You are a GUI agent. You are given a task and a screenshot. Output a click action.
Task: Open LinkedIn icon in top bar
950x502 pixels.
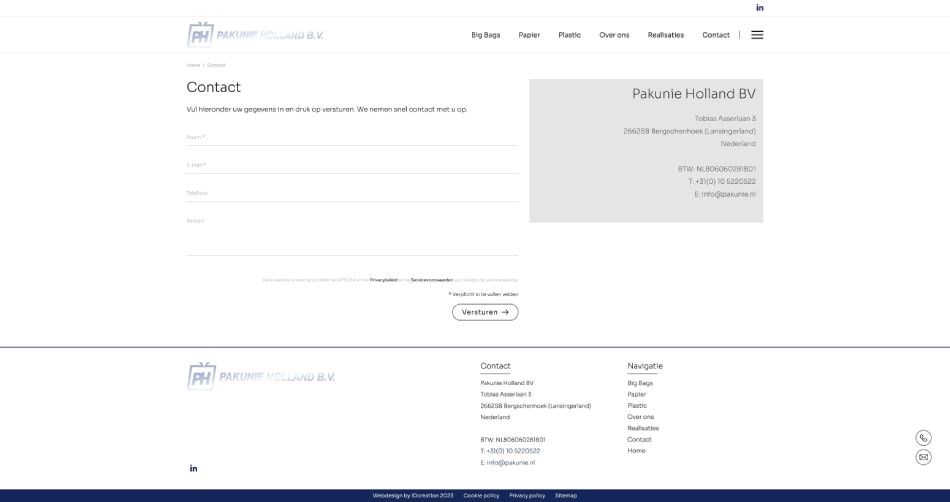tap(760, 8)
